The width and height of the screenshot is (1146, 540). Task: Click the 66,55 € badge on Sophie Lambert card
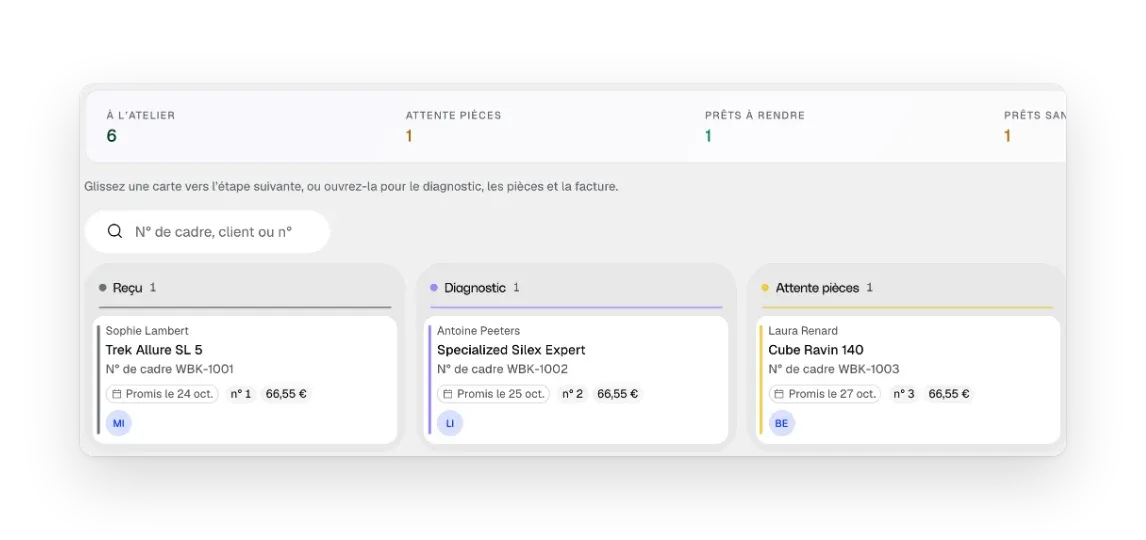click(x=286, y=394)
